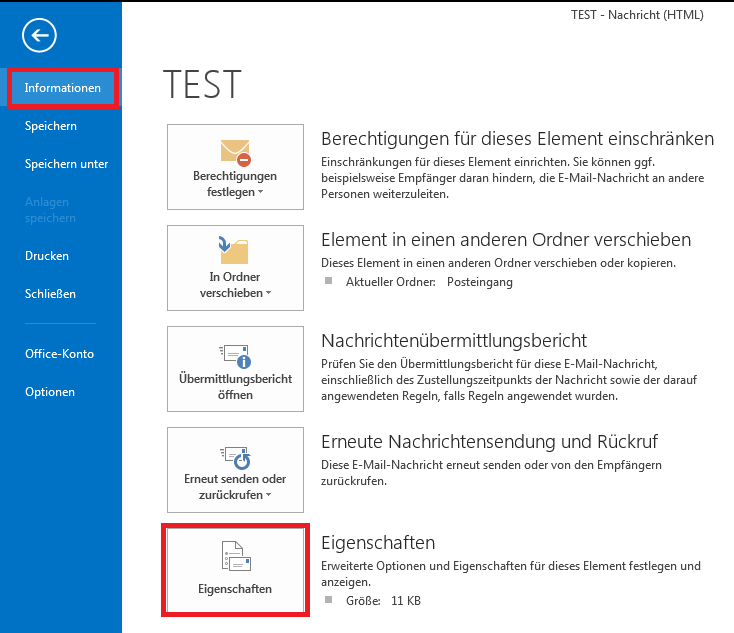The width and height of the screenshot is (734, 633).
Task: Click the Eigenschaften document icon
Action: [235, 556]
